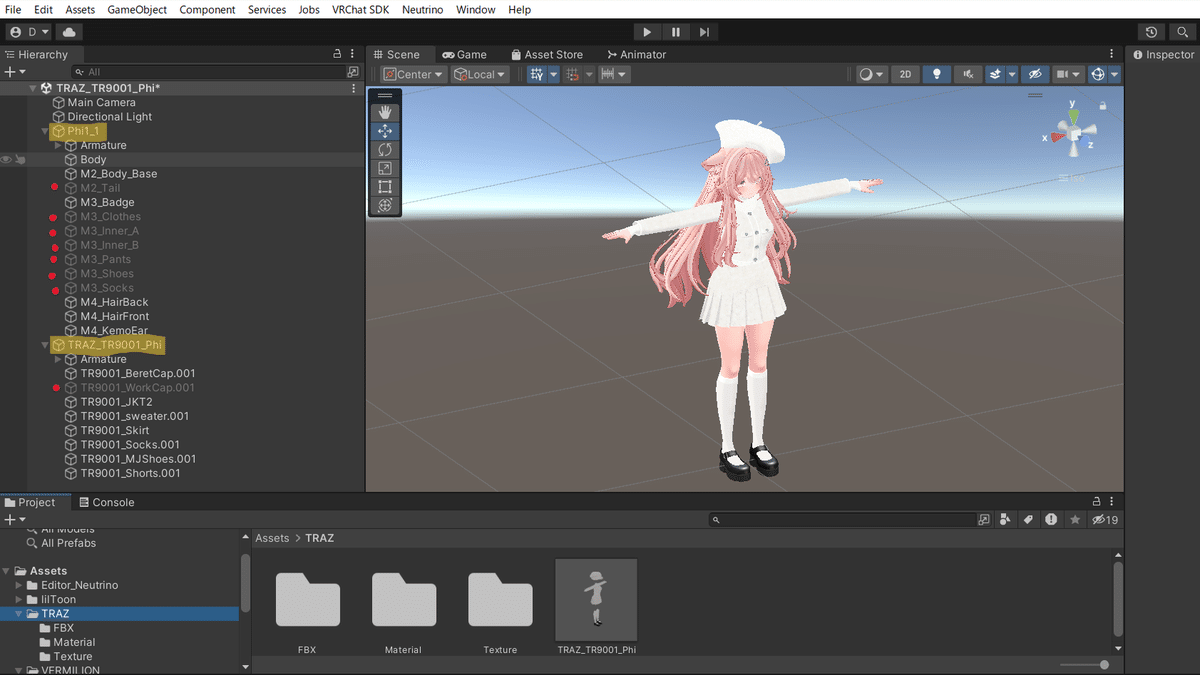Select TR9001_Skirt in Hierarchy

point(115,430)
